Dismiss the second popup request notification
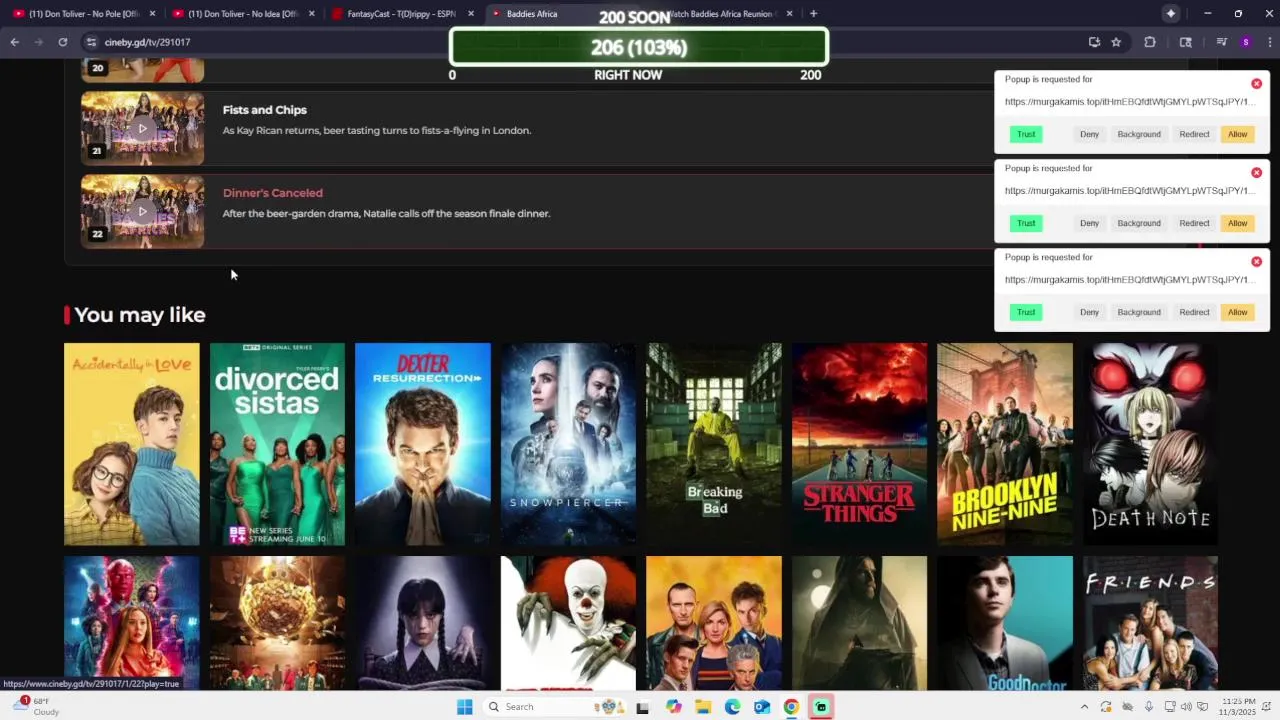Screen dimensions: 1280x720 tap(1257, 173)
